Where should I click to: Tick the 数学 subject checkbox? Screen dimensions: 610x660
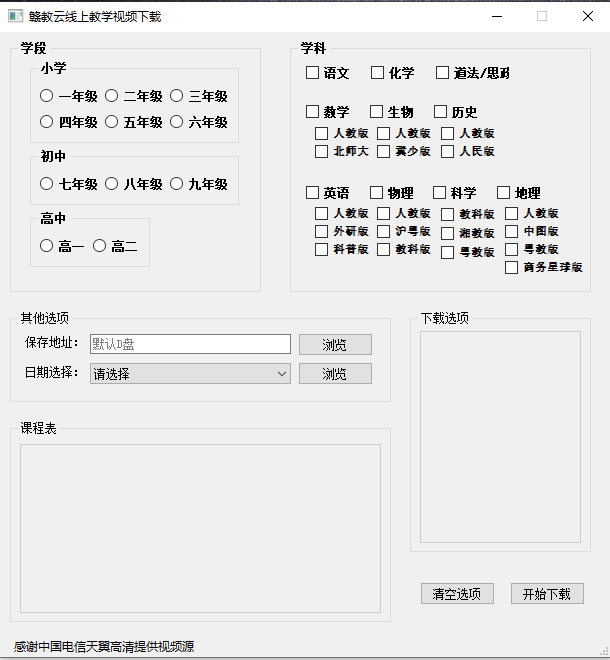tap(312, 112)
